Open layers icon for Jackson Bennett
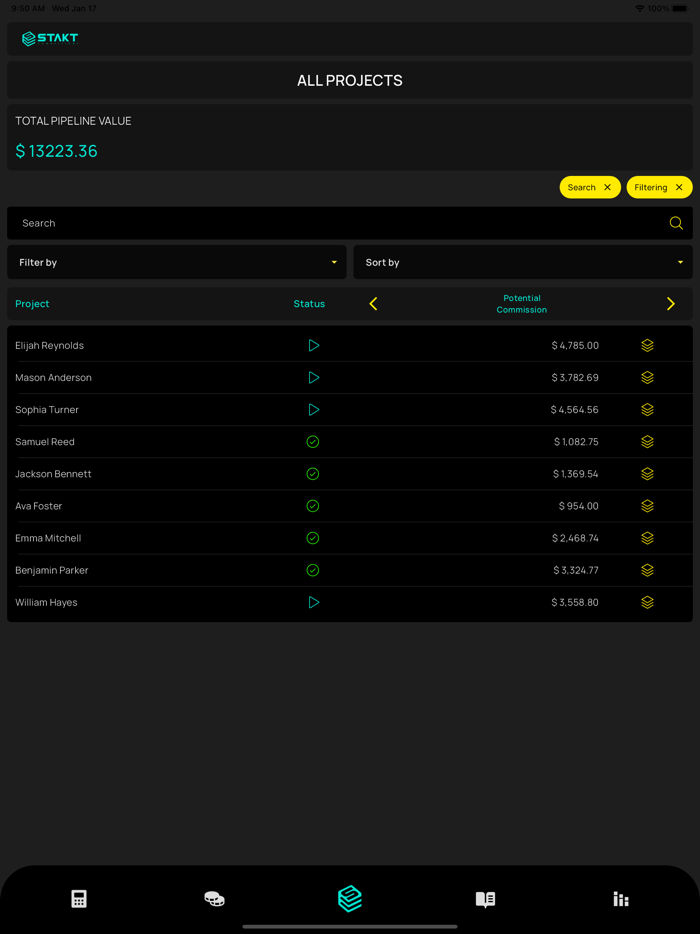The image size is (700, 934). tap(648, 474)
